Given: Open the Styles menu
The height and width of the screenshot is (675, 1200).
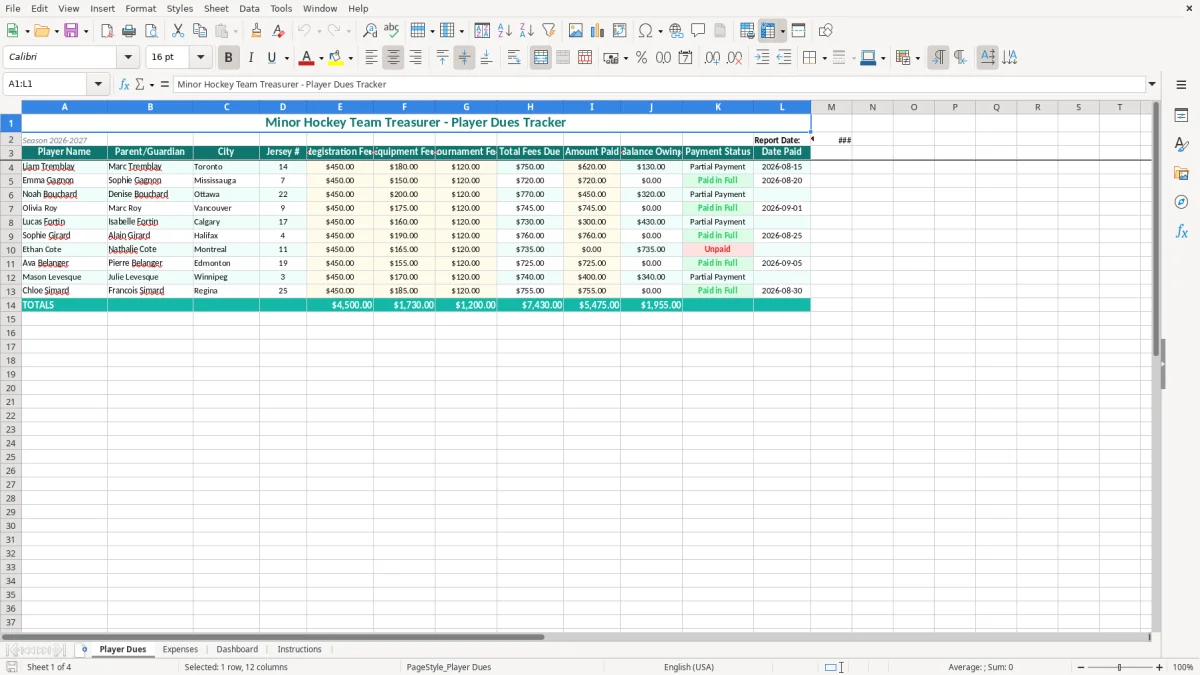Looking at the screenshot, I should click(x=180, y=8).
